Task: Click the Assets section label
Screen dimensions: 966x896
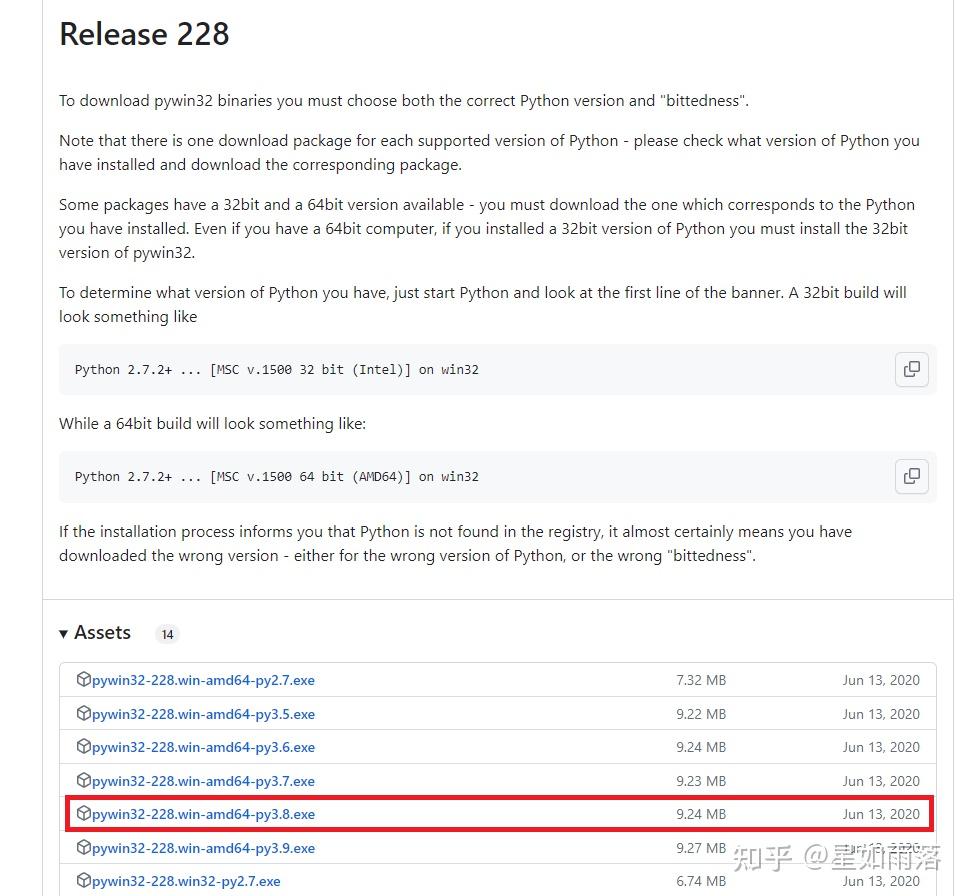Action: [x=102, y=633]
